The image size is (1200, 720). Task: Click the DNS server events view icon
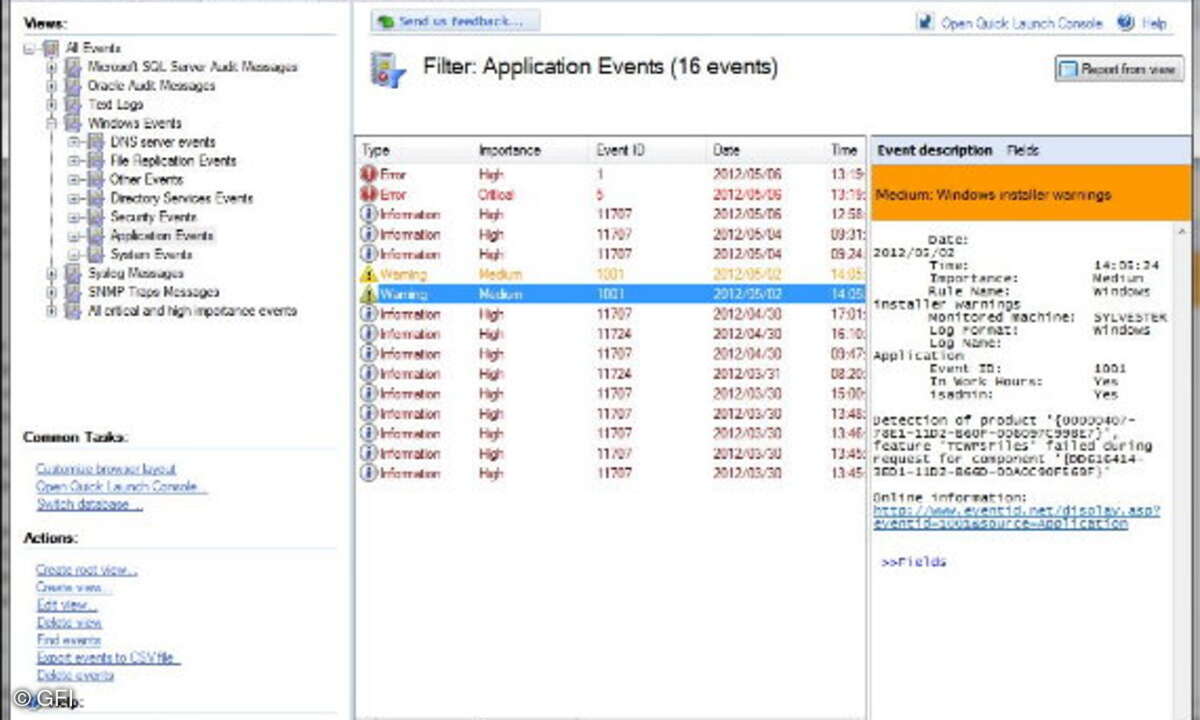pos(94,142)
